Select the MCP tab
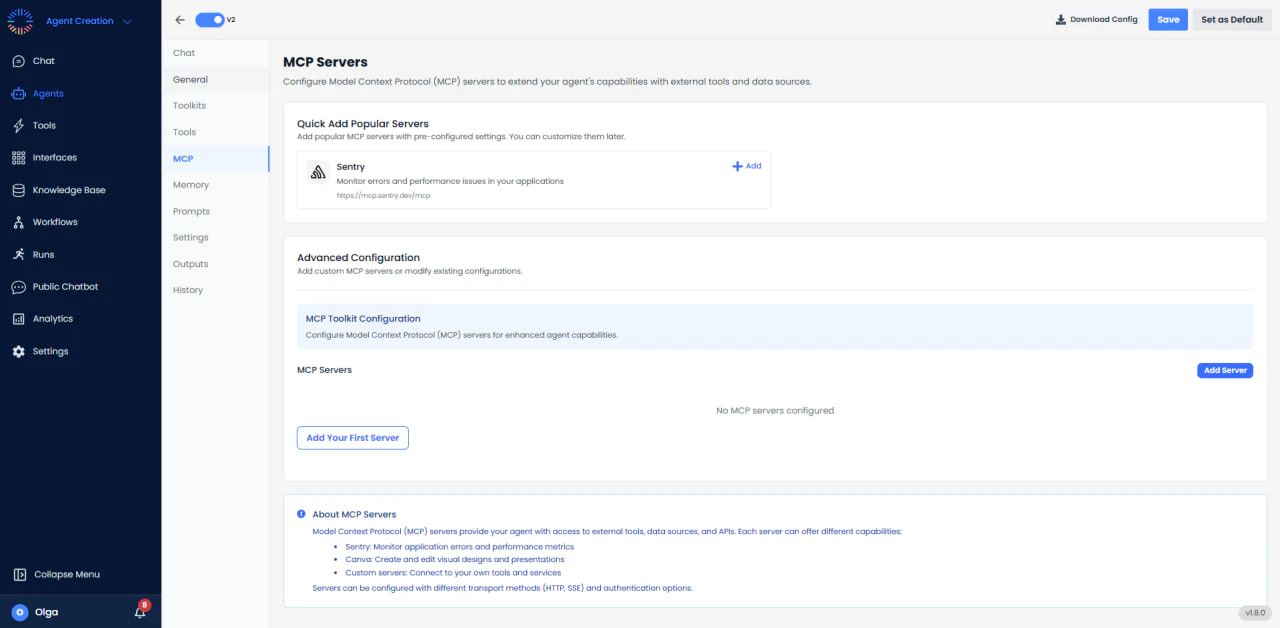The image size is (1280, 628). [215, 159]
